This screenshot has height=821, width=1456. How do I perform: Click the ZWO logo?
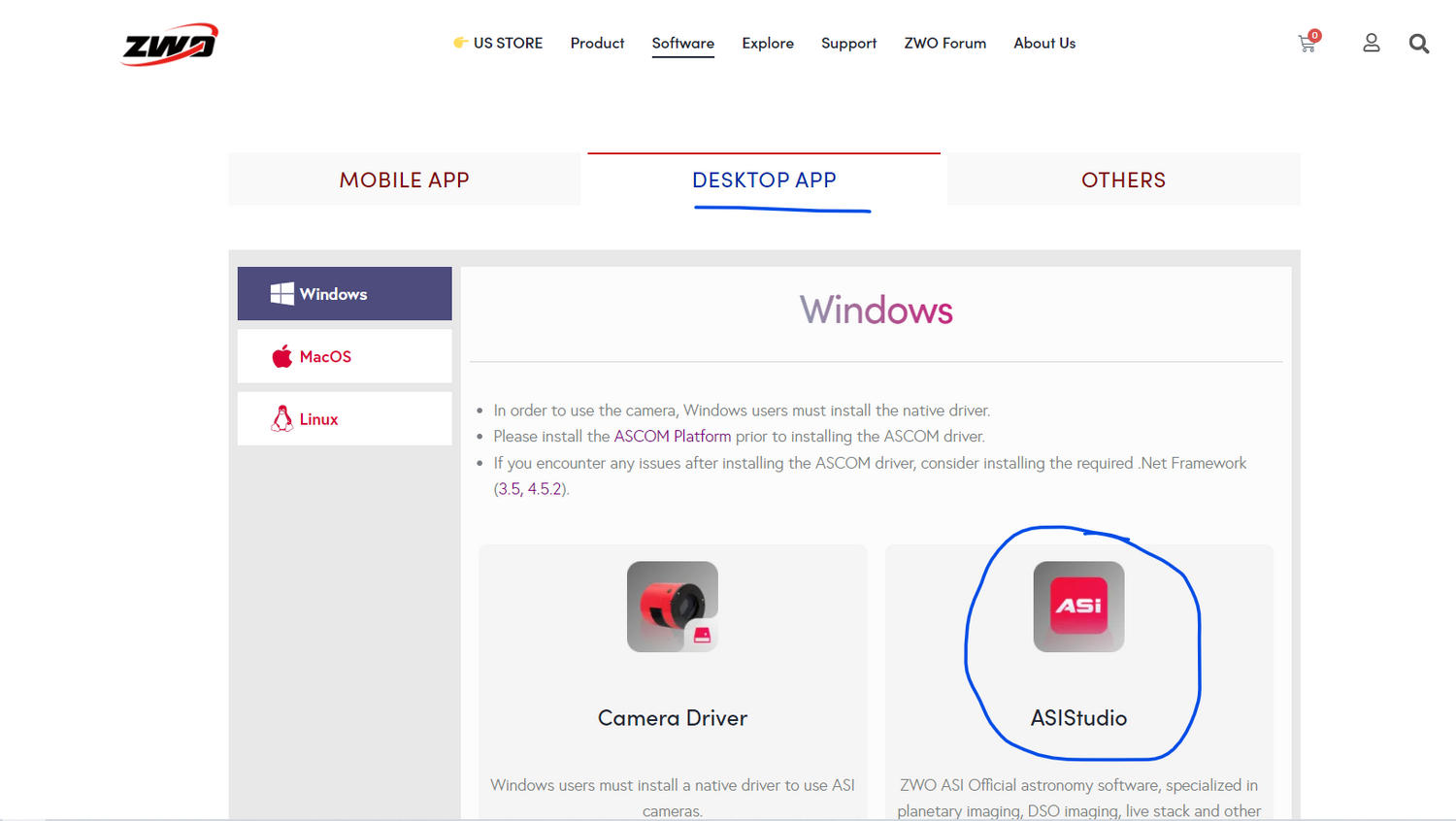(170, 45)
